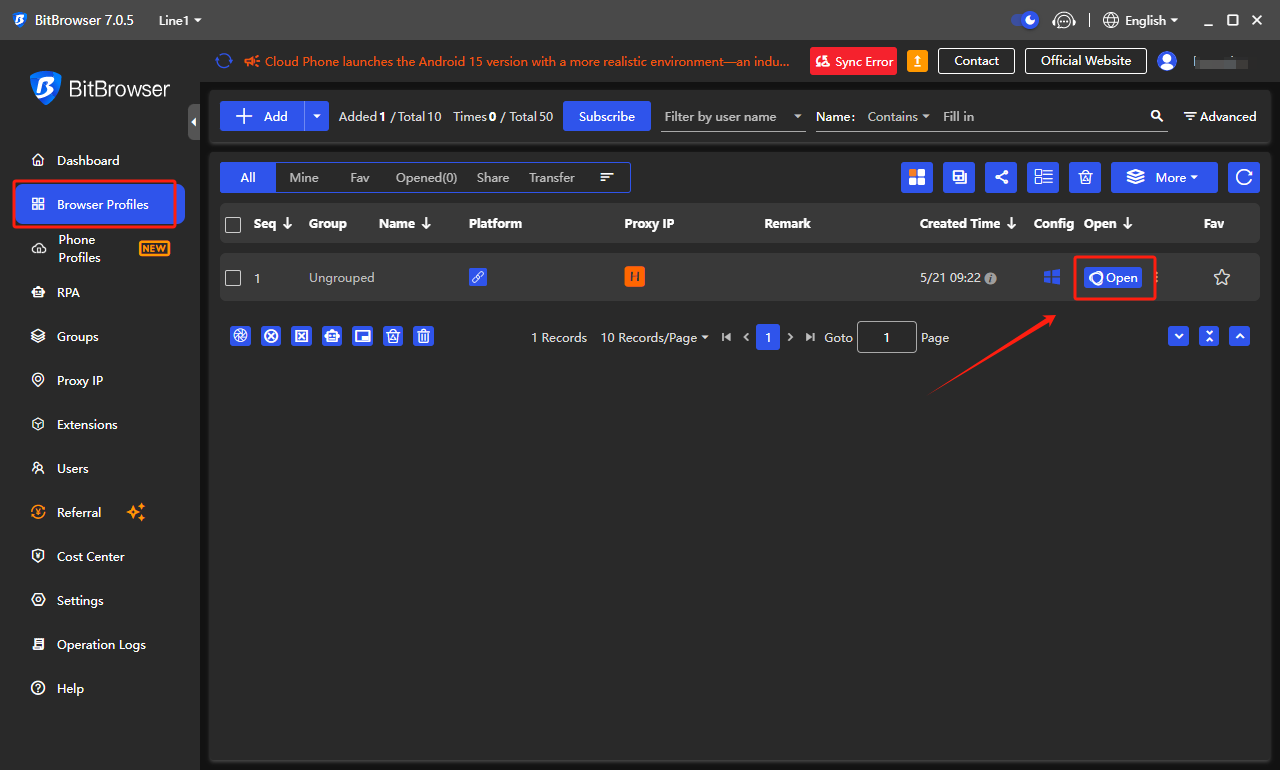Click the Windows config icon in row 1

[1052, 277]
